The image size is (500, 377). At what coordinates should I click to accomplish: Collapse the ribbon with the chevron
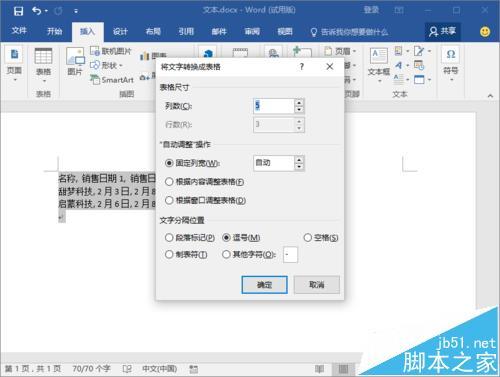[x=490, y=96]
